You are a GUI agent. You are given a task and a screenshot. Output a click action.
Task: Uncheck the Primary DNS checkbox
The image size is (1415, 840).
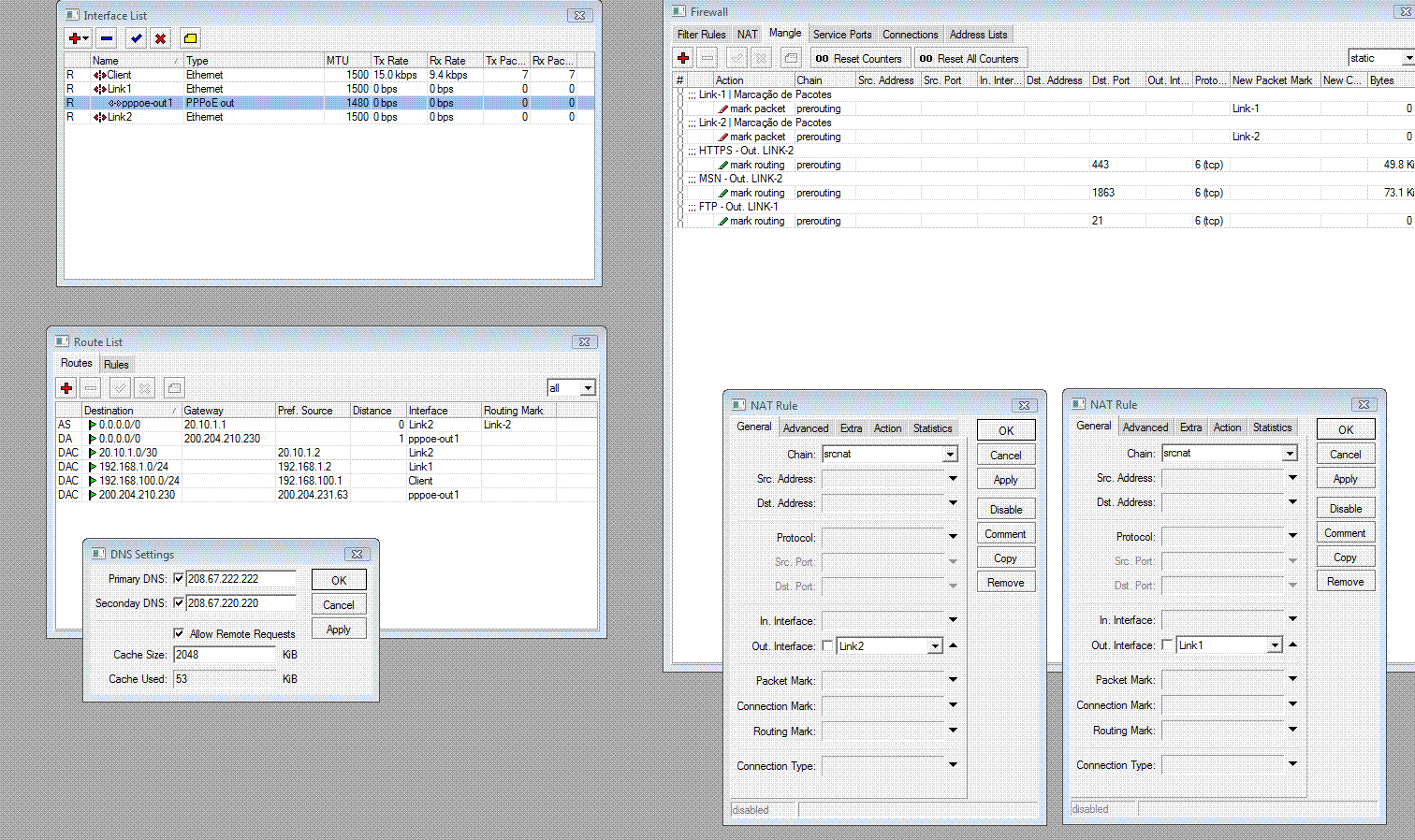pyautogui.click(x=179, y=579)
